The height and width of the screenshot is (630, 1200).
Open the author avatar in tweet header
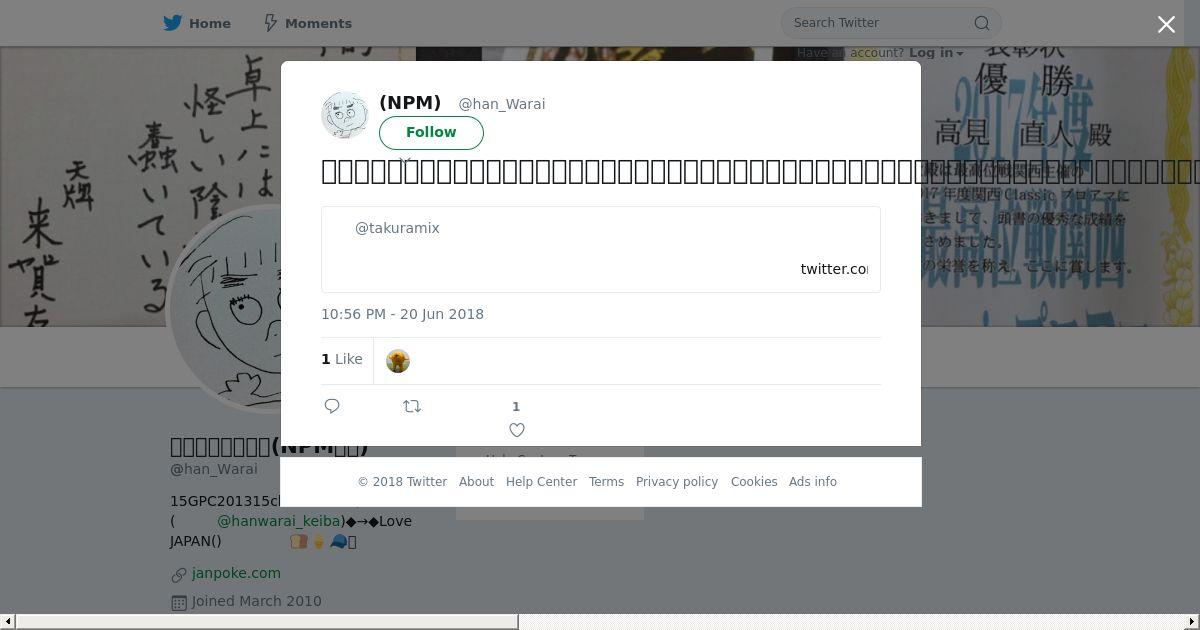coord(345,114)
